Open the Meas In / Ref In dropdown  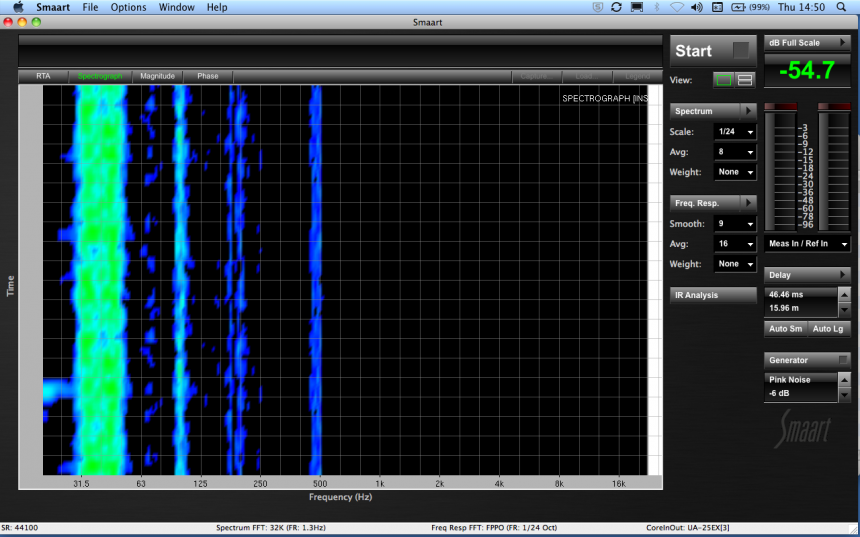pyautogui.click(x=808, y=244)
